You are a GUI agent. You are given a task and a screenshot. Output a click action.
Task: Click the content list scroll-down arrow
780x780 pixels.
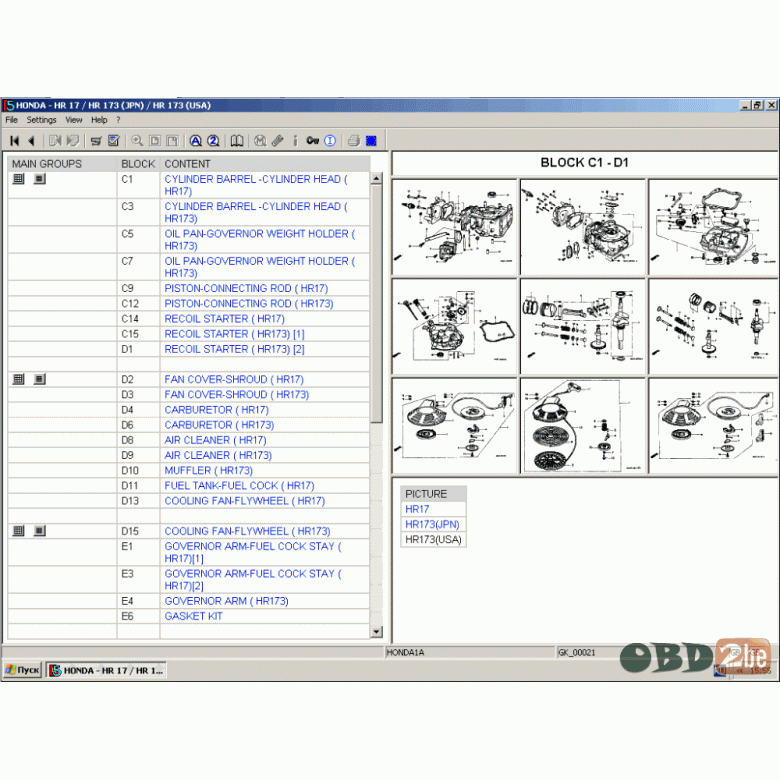pos(377,632)
